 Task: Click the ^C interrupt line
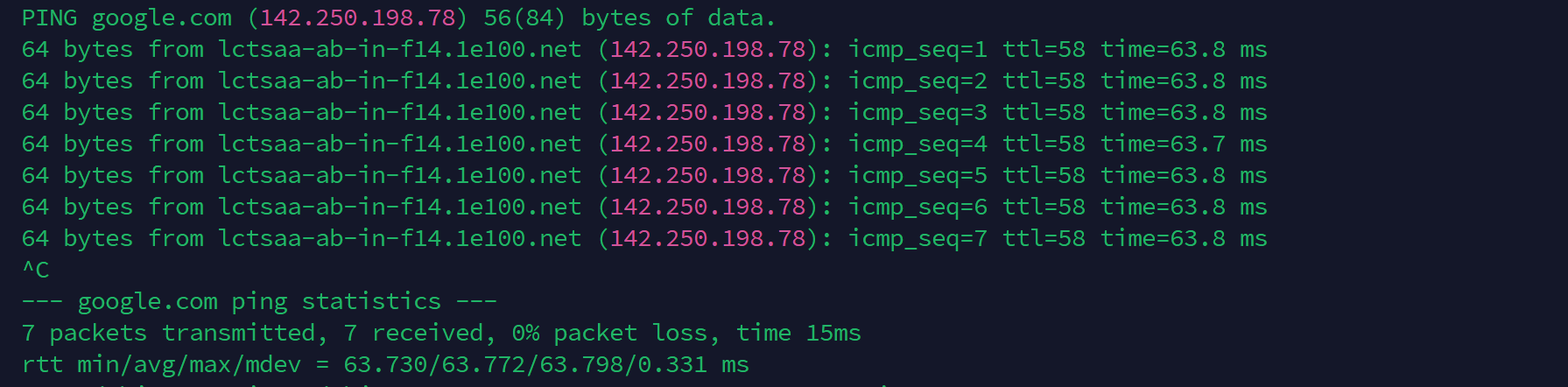[x=36, y=270]
